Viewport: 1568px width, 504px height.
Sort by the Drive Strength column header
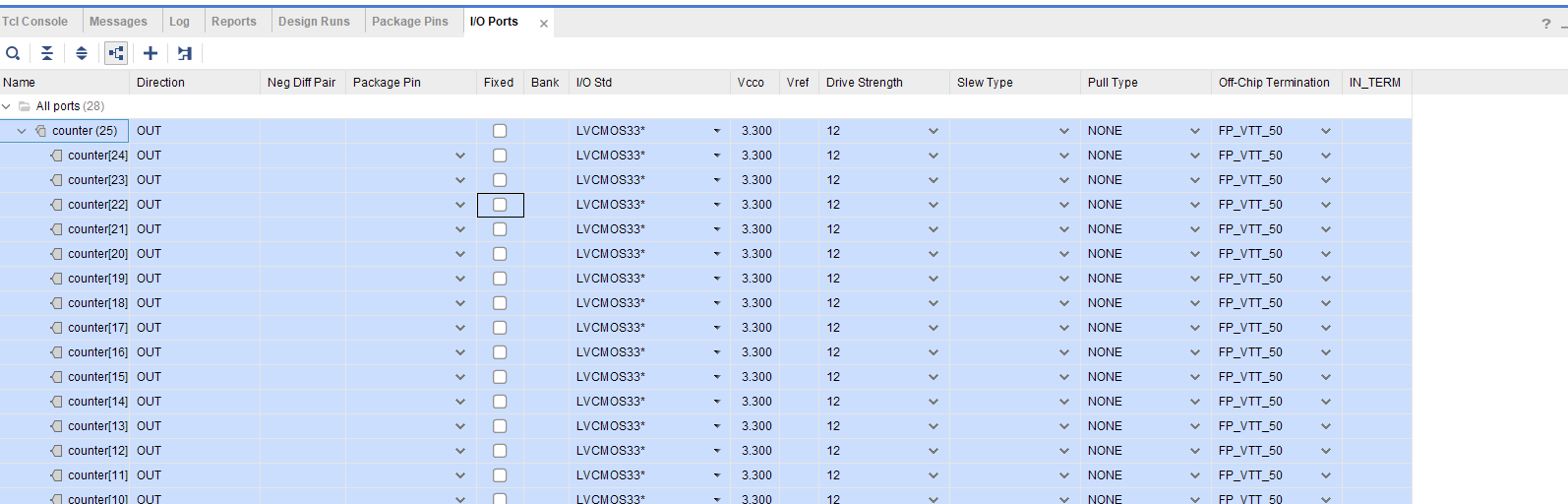point(864,83)
